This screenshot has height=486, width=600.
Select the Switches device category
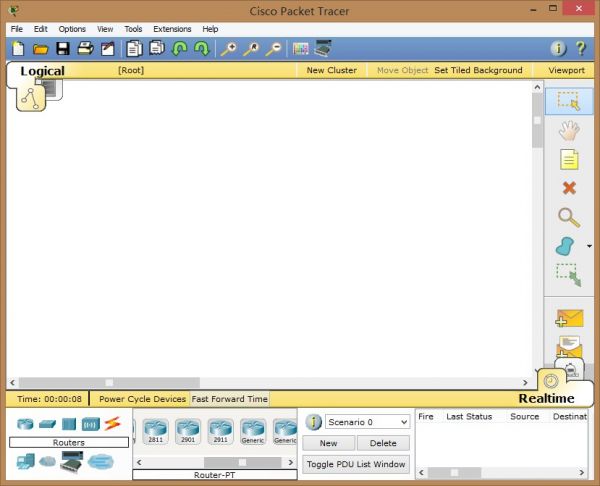pos(47,424)
